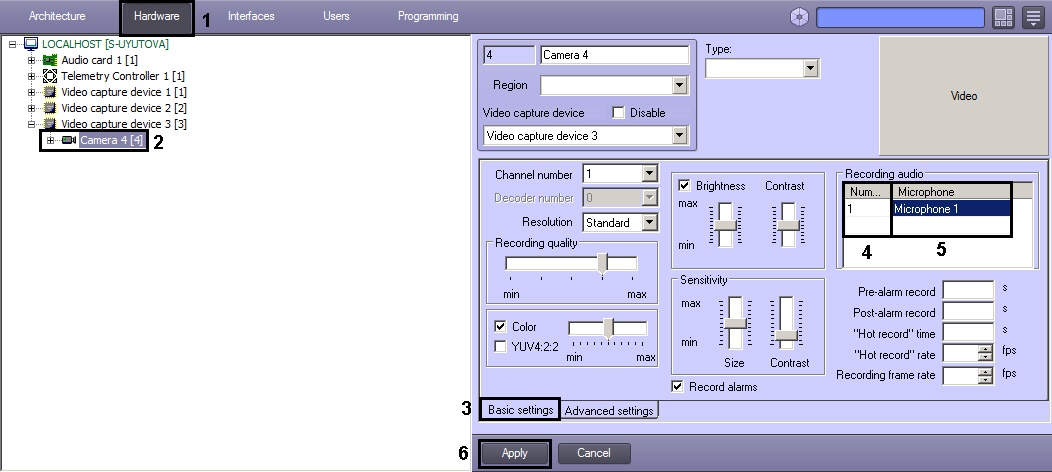This screenshot has width=1052, height=472.
Task: Click the Camera 4 name field
Action: coord(615,55)
